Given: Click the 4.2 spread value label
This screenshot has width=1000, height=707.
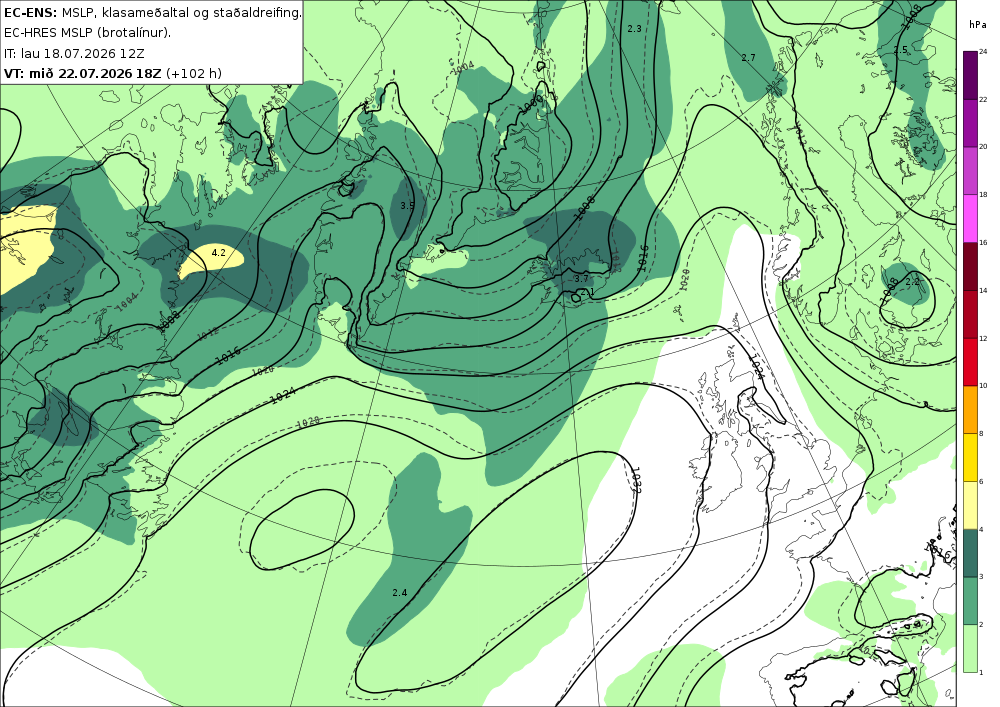Looking at the screenshot, I should pyautogui.click(x=218, y=253).
